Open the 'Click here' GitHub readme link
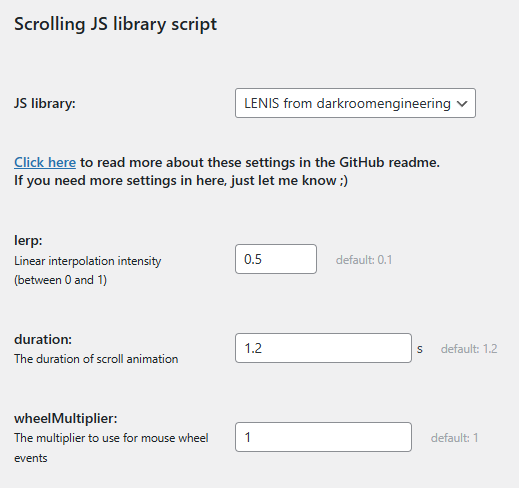The width and height of the screenshot is (519, 488). click(x=45, y=163)
